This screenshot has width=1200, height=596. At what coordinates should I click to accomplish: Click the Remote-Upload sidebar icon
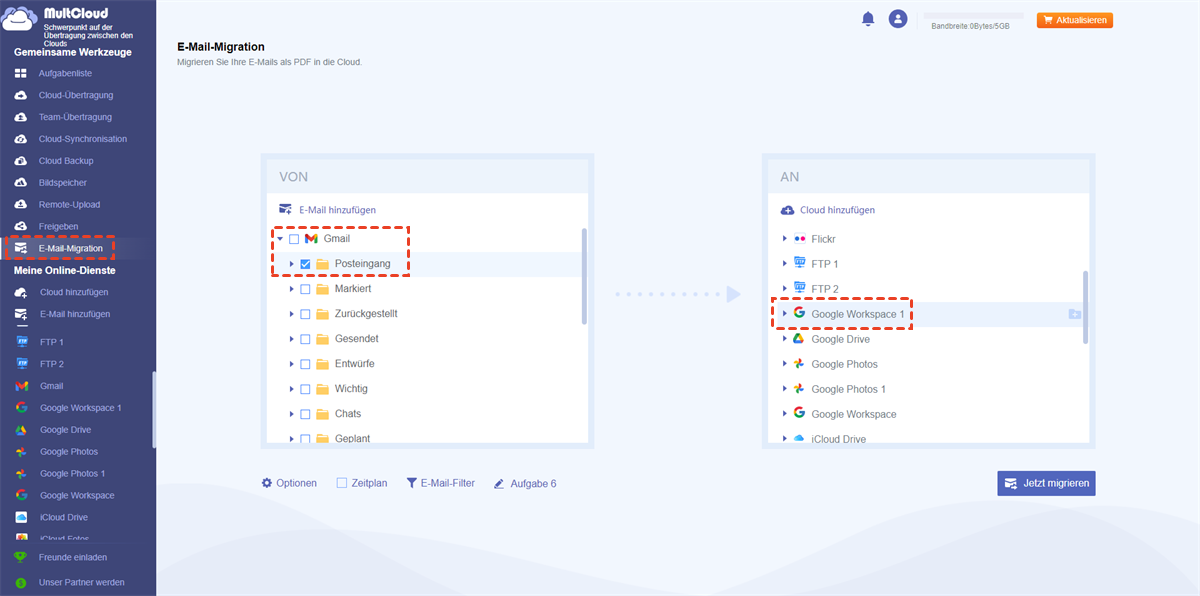click(x=20, y=204)
